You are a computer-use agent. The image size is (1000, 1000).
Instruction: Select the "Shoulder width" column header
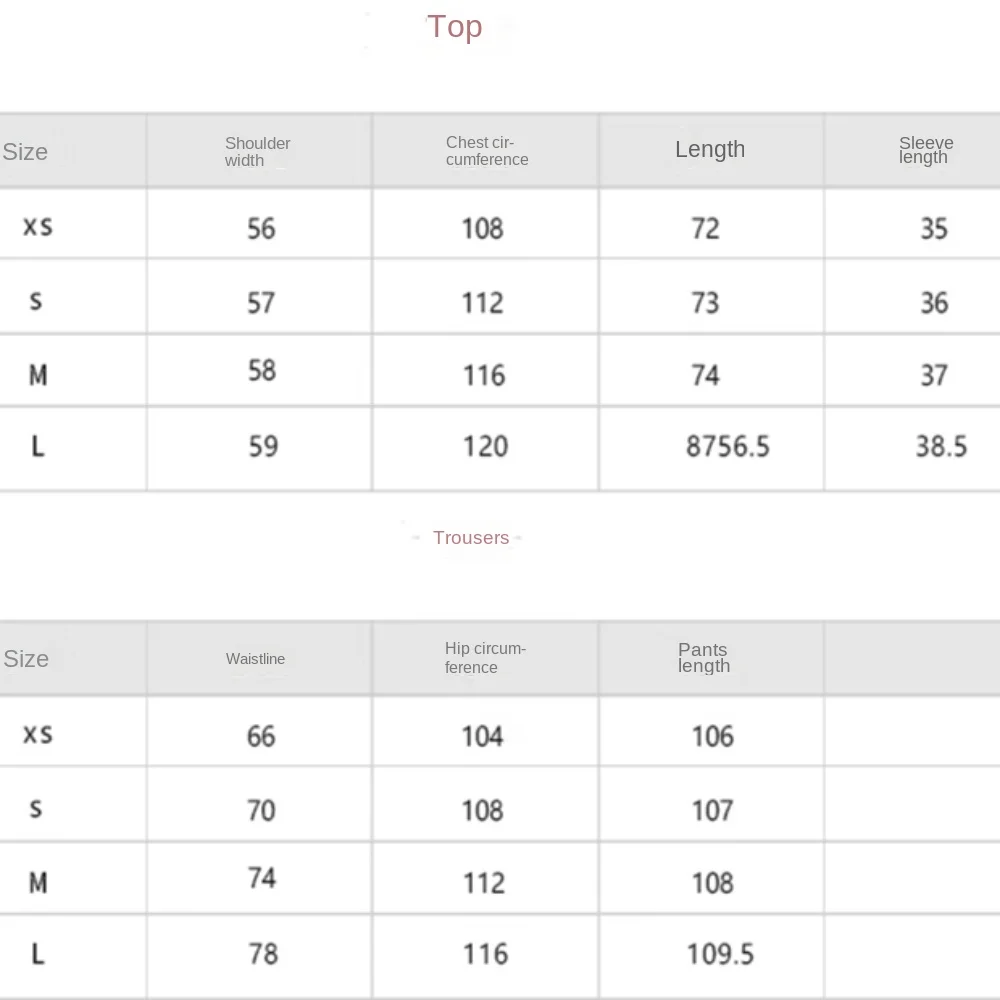(x=257, y=152)
